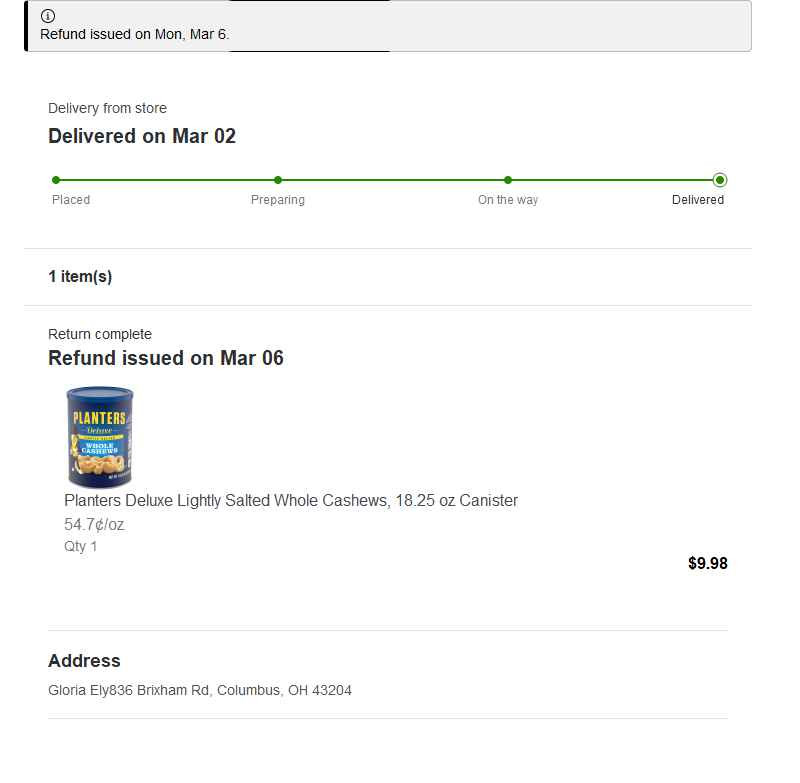Screen dimensions: 800x783
Task: Click the Planters cashews product image
Action: coord(100,437)
